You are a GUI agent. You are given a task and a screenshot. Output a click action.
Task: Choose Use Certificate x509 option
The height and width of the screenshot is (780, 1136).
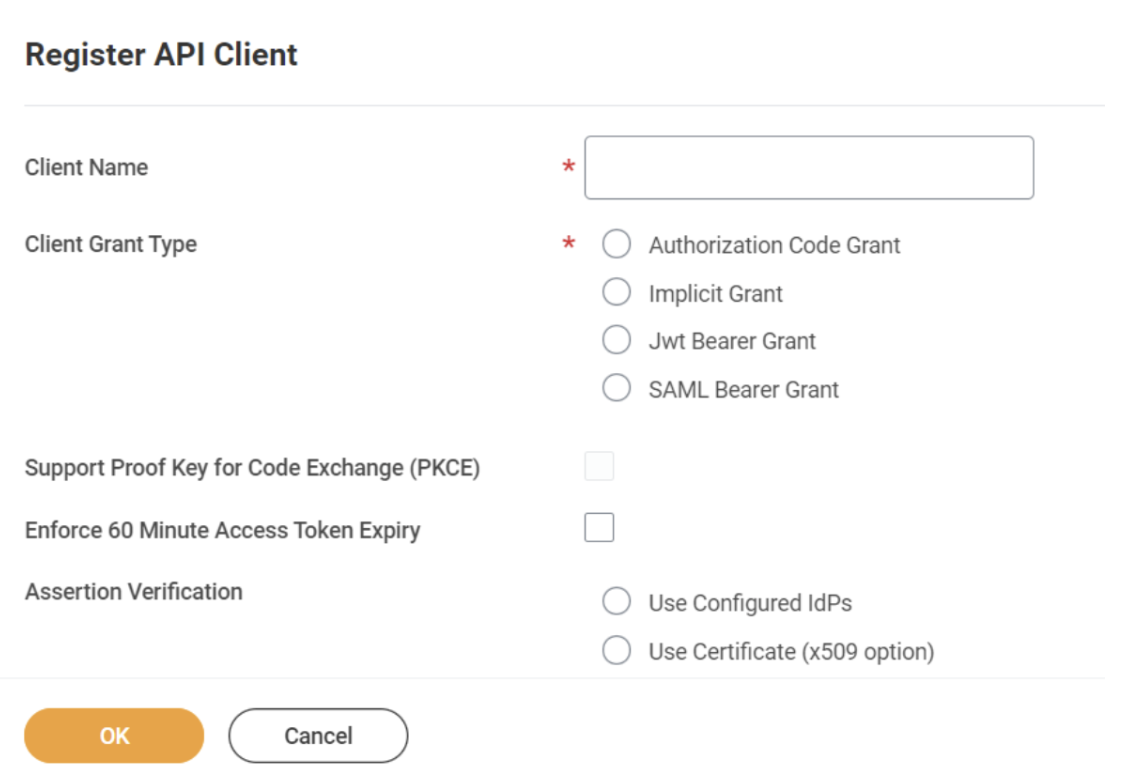pyautogui.click(x=616, y=650)
